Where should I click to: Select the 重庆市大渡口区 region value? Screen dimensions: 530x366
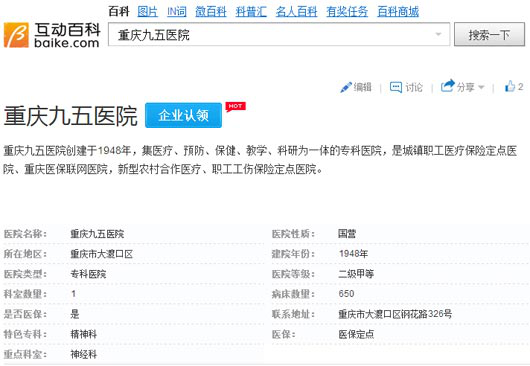101,254
